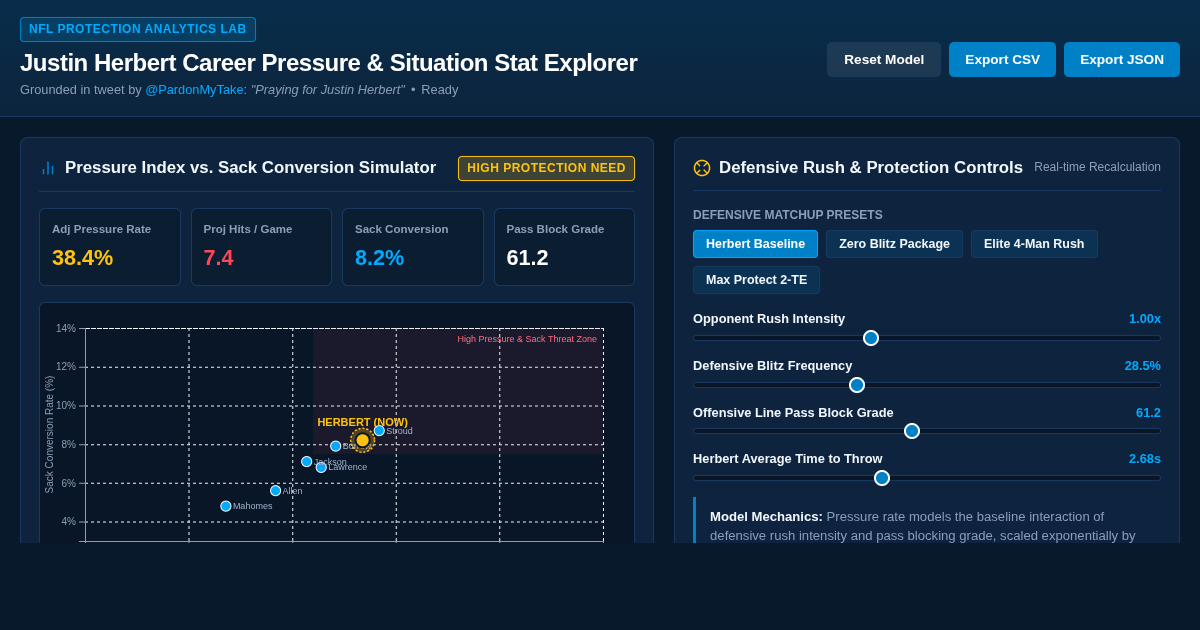The height and width of the screenshot is (630, 1200).
Task: Select the Stroud data point on the chart
Action: [379, 431]
